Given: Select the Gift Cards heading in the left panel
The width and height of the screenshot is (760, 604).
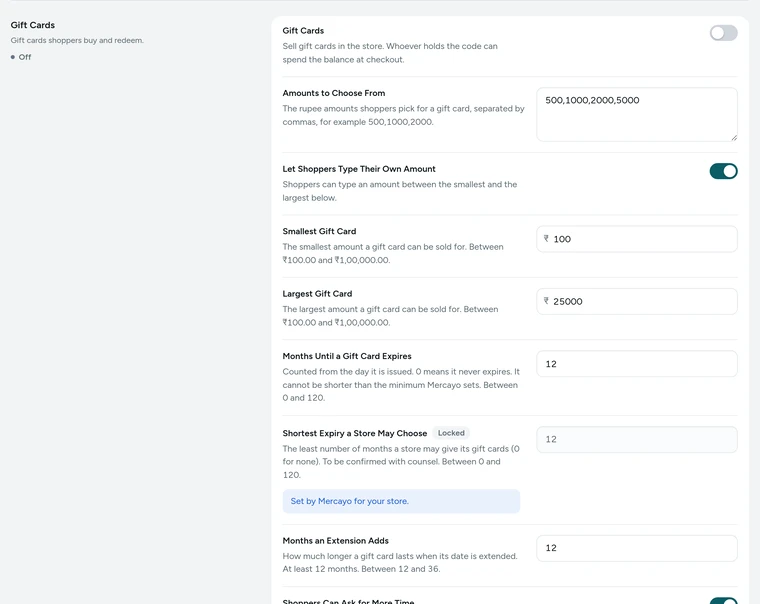Looking at the screenshot, I should pos(32,25).
